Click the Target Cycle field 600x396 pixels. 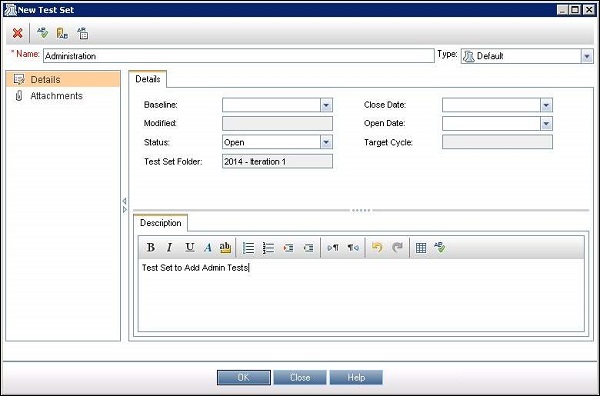coord(497,142)
